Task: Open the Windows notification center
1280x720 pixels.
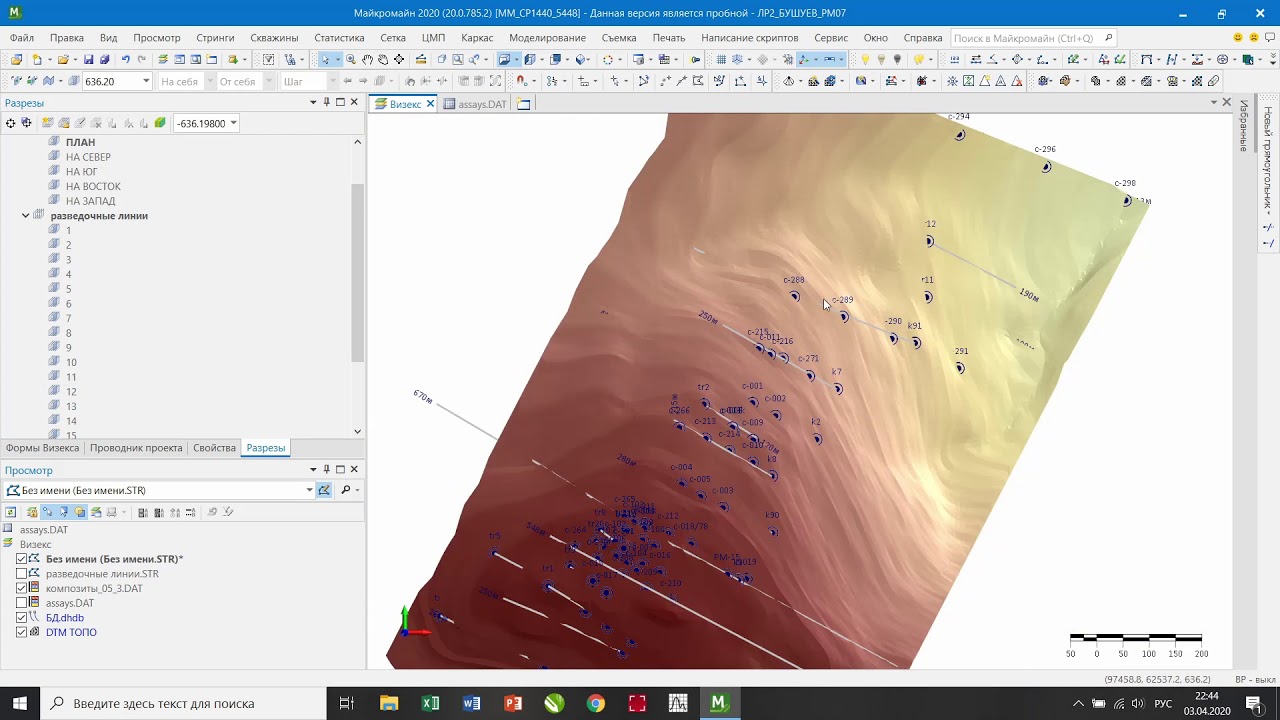Action: click(x=1253, y=703)
